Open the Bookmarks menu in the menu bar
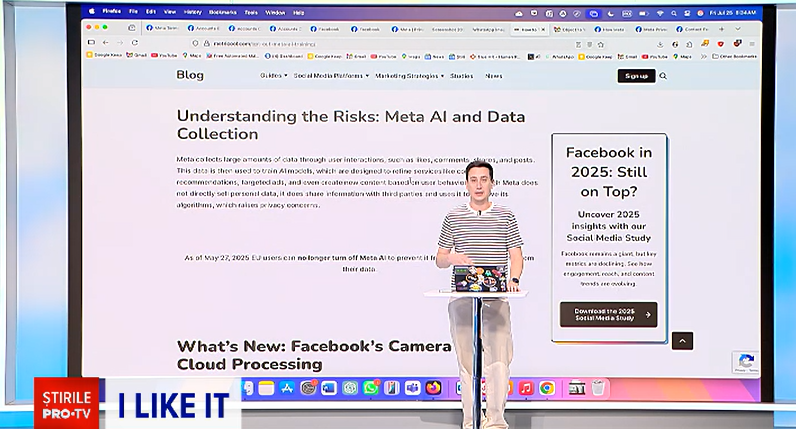796x429 pixels. (x=222, y=12)
